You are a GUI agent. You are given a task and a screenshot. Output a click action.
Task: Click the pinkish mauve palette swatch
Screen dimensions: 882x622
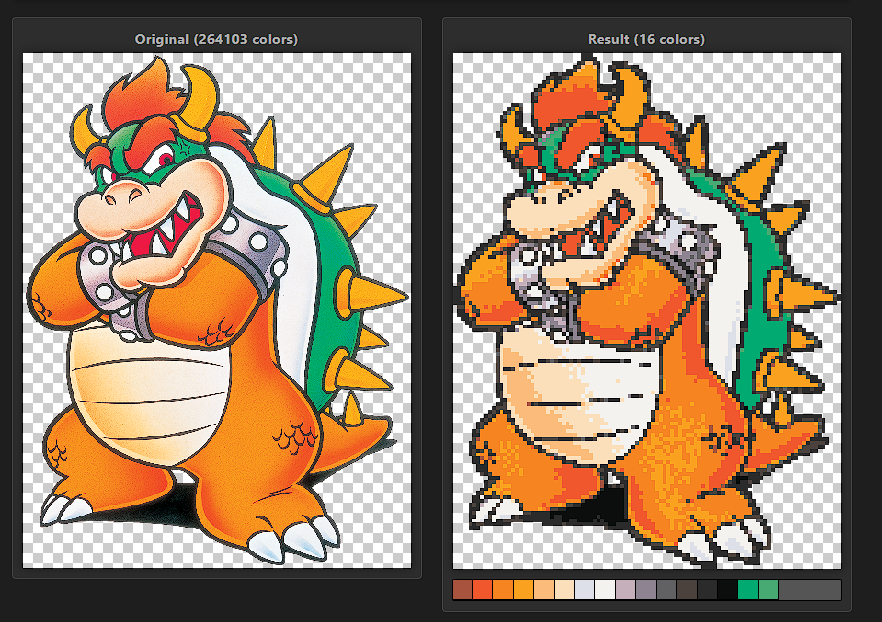click(x=626, y=590)
